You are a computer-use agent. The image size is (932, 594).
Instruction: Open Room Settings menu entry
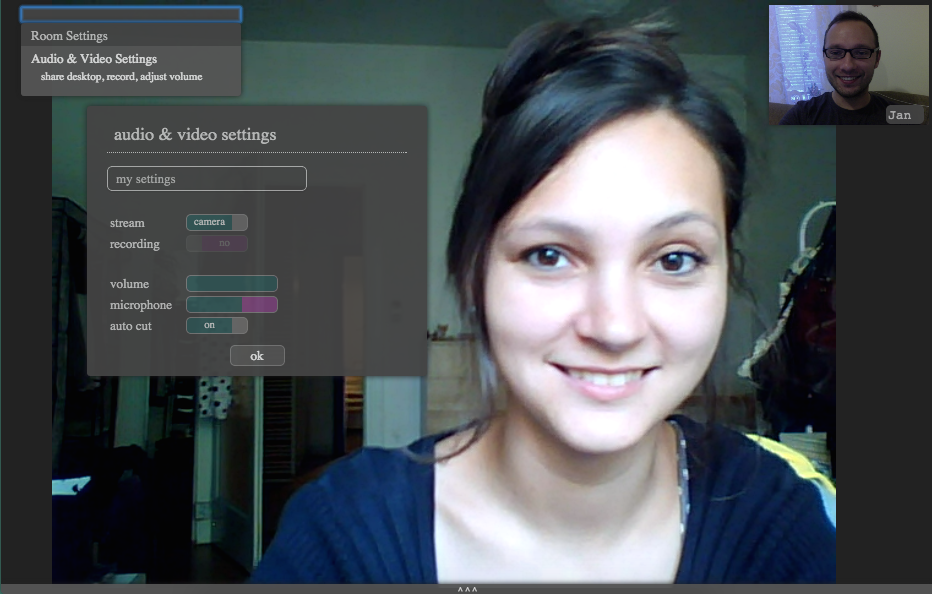coord(131,36)
